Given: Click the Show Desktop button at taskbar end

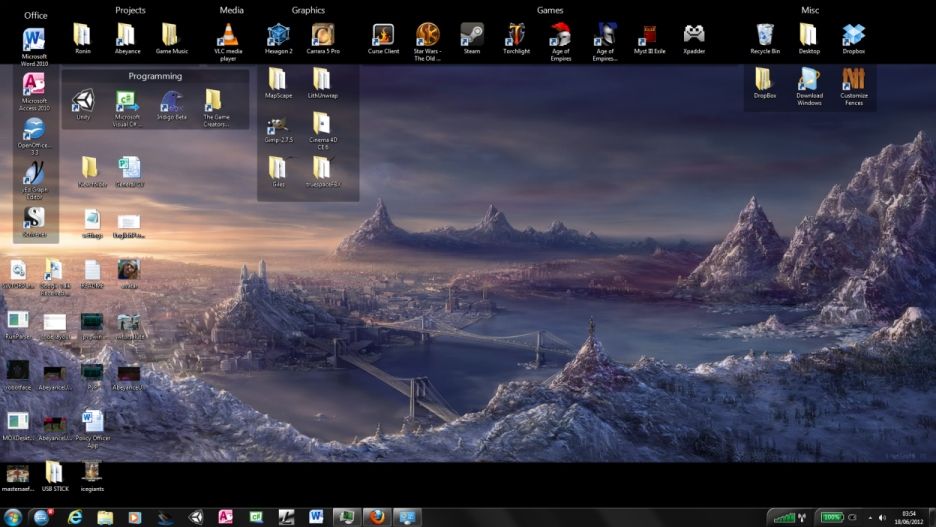Looking at the screenshot, I should coord(931,517).
